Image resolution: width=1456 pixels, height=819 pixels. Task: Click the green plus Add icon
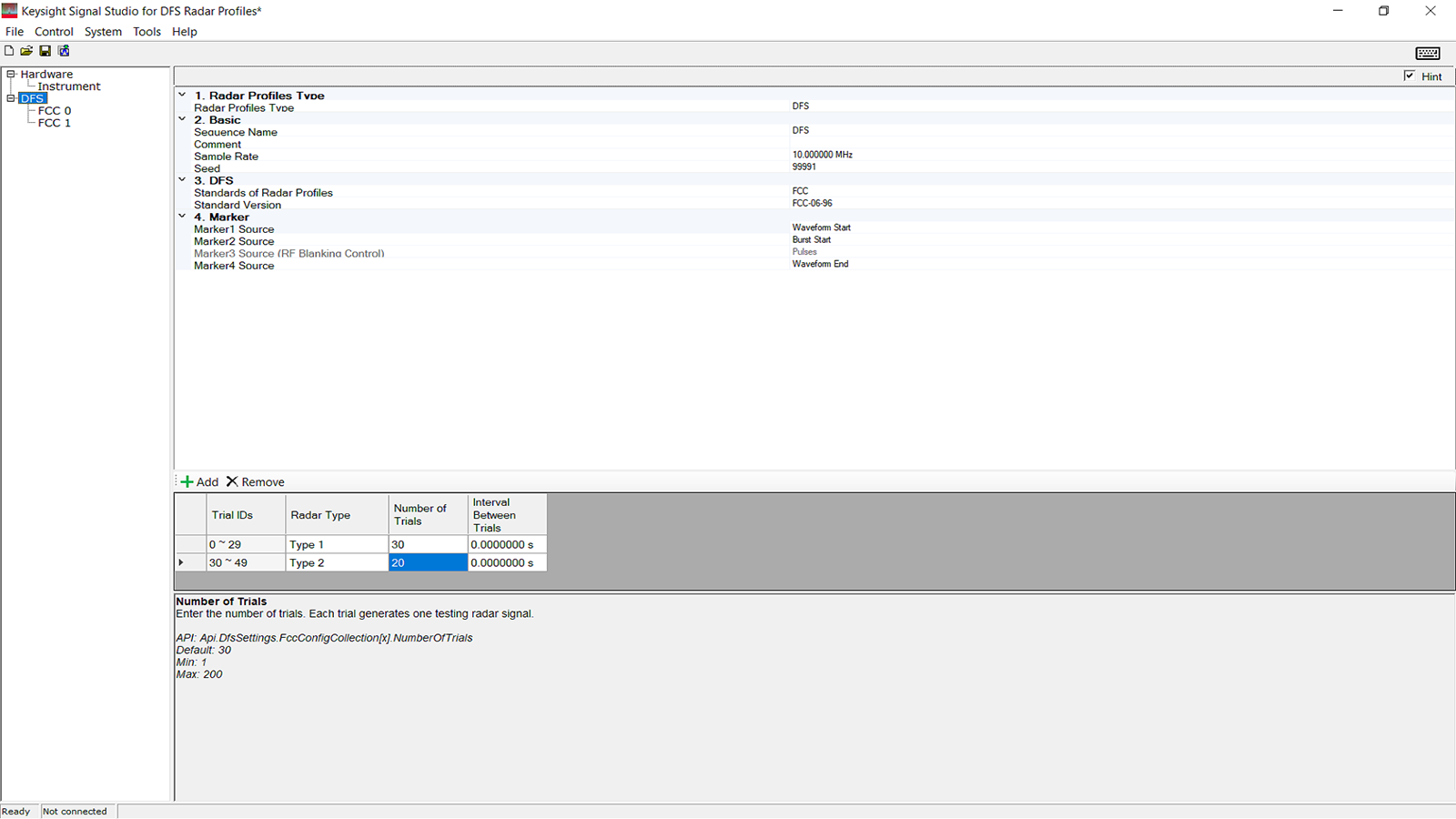[x=187, y=482]
